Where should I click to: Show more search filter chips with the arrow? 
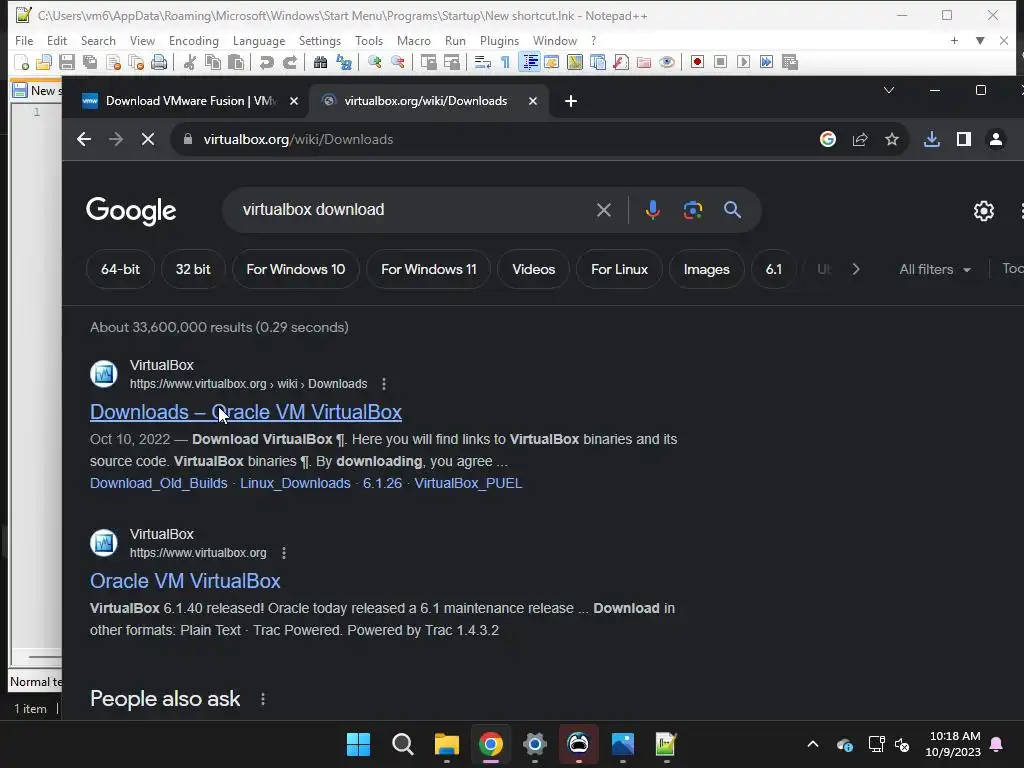(856, 269)
